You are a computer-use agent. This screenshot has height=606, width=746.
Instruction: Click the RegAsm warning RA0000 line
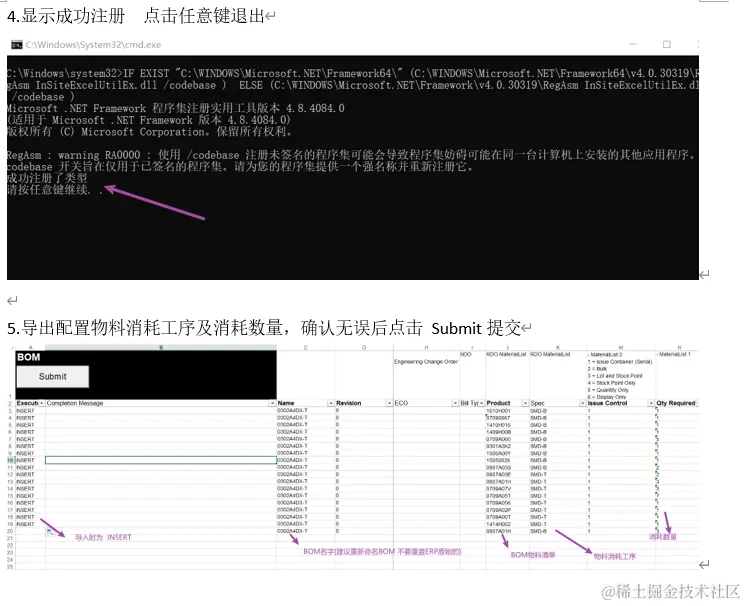point(353,155)
